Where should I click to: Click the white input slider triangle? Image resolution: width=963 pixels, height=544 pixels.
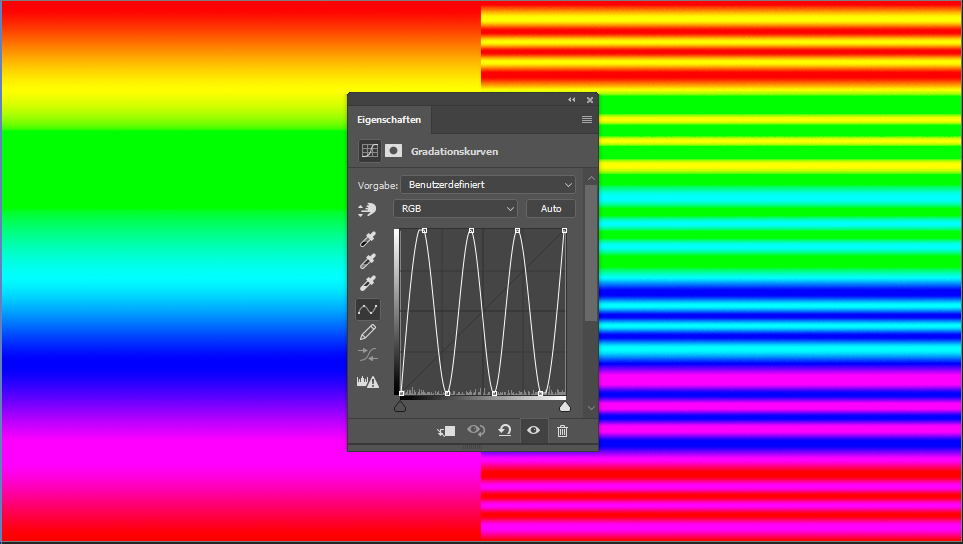click(565, 406)
